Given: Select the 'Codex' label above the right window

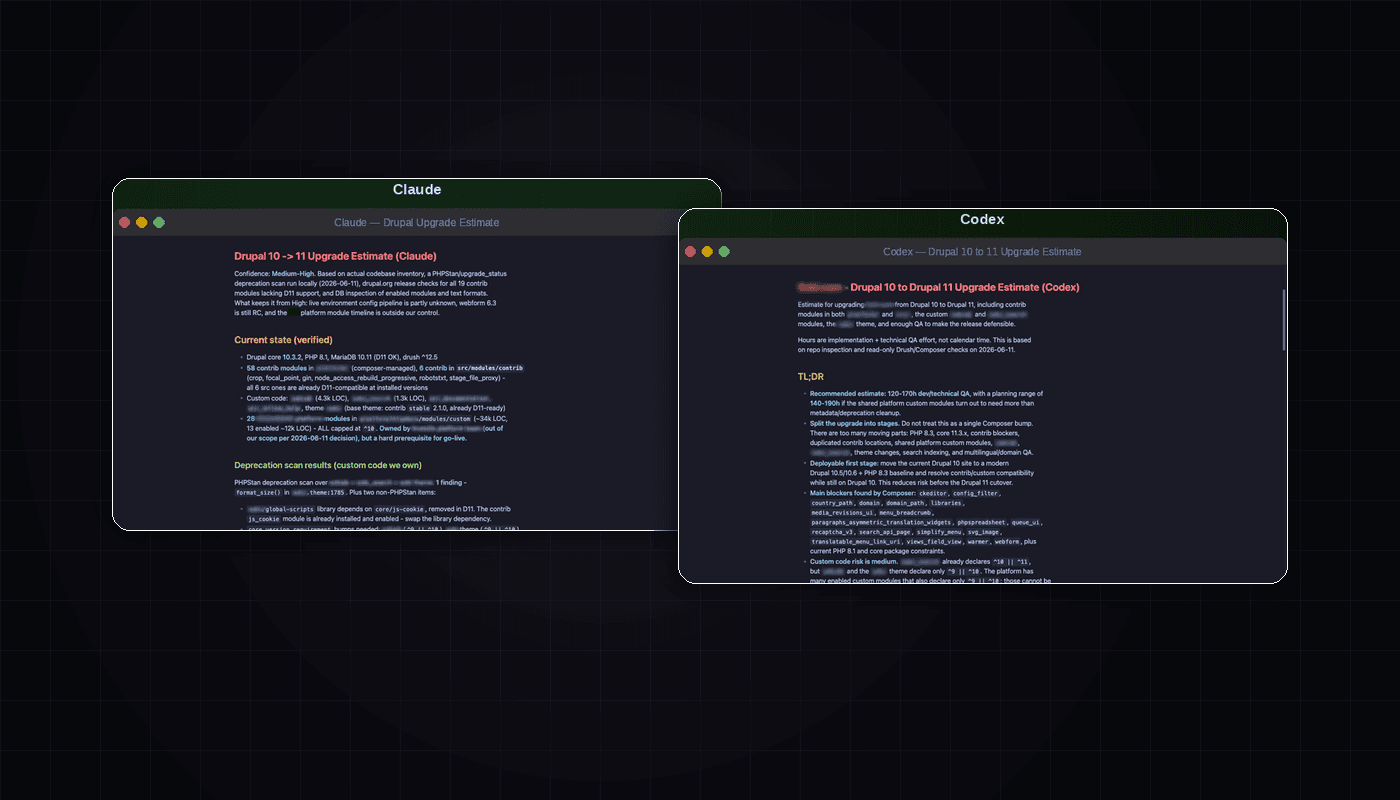Looking at the screenshot, I should [982, 219].
